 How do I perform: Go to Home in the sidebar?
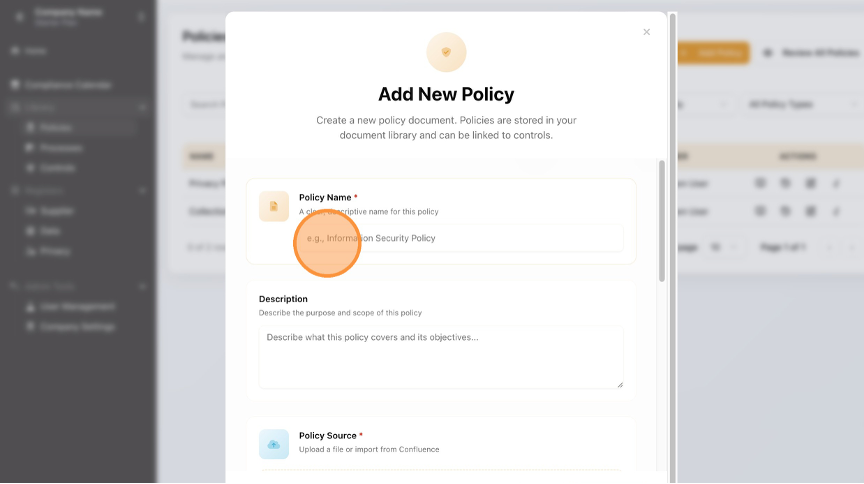[35, 50]
